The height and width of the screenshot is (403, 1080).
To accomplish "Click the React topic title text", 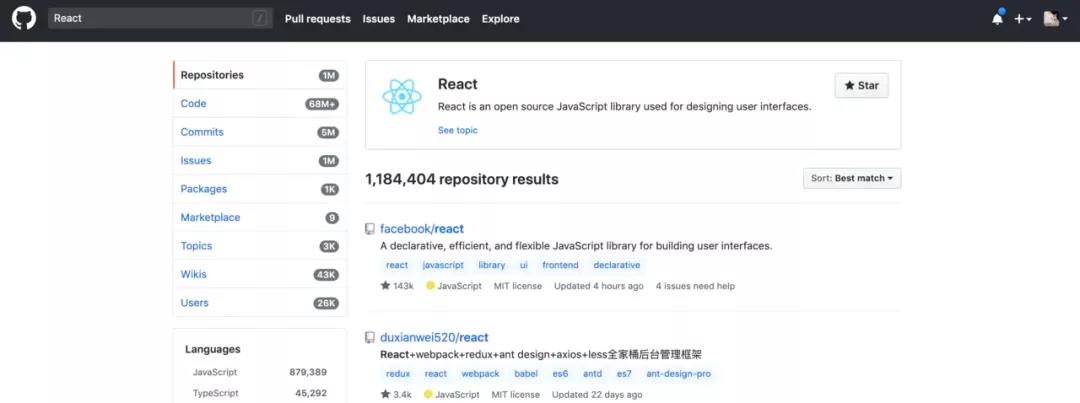I will [457, 84].
